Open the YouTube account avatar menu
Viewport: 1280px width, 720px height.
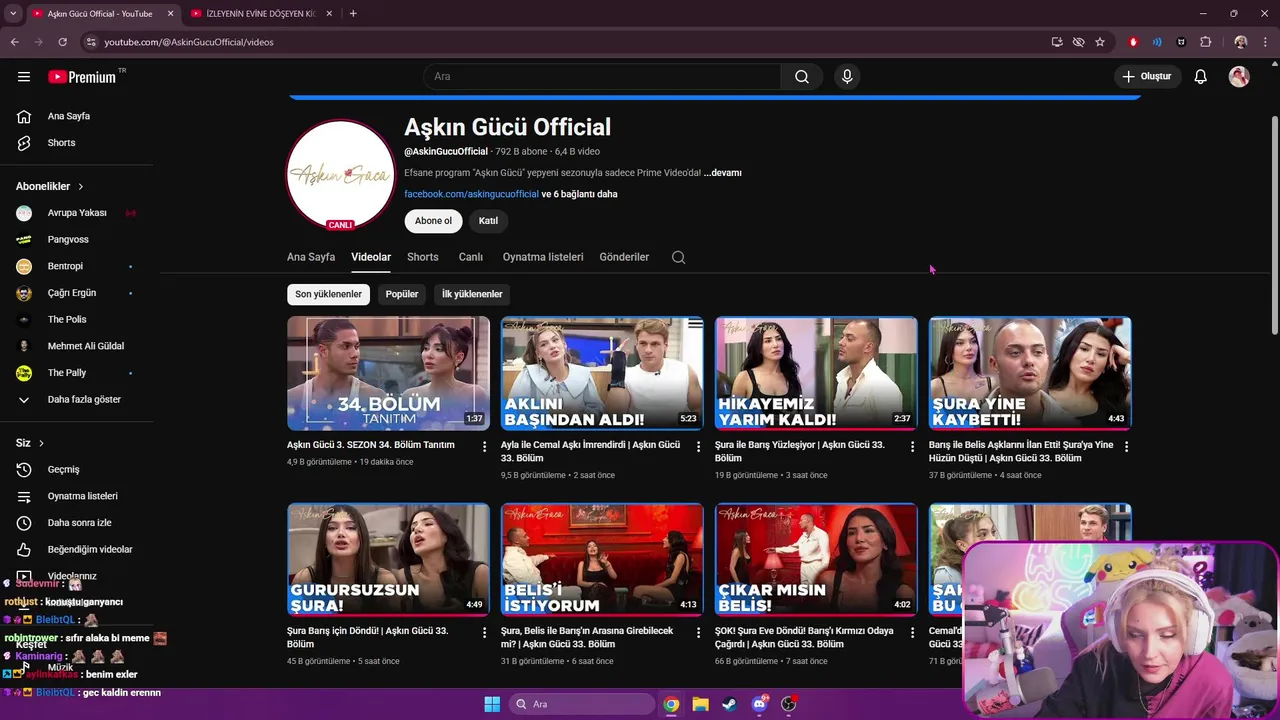coord(1239,77)
